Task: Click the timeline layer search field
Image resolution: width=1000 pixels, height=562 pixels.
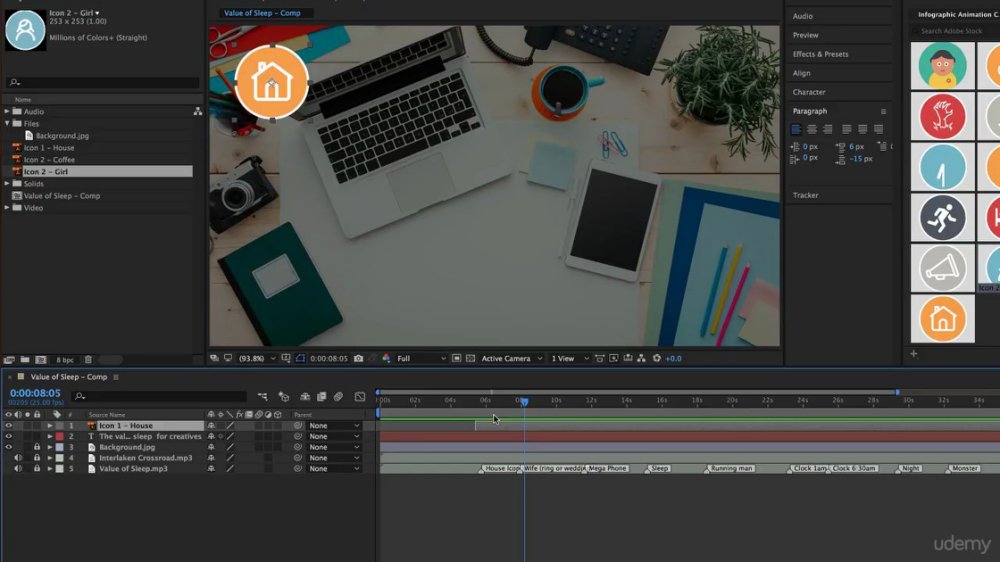Action: (159, 397)
